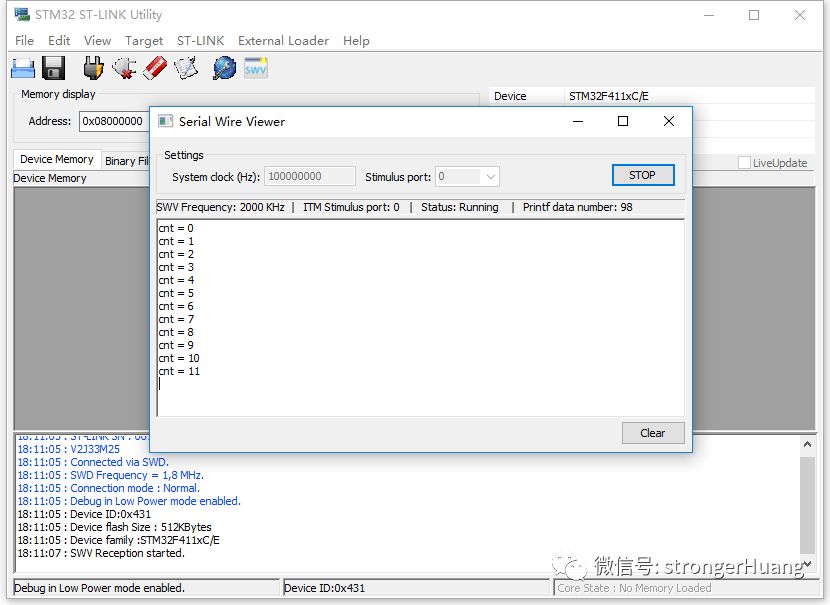The height and width of the screenshot is (605, 830).
Task: Click the 'cnt = 5' output line
Action: click(176, 293)
